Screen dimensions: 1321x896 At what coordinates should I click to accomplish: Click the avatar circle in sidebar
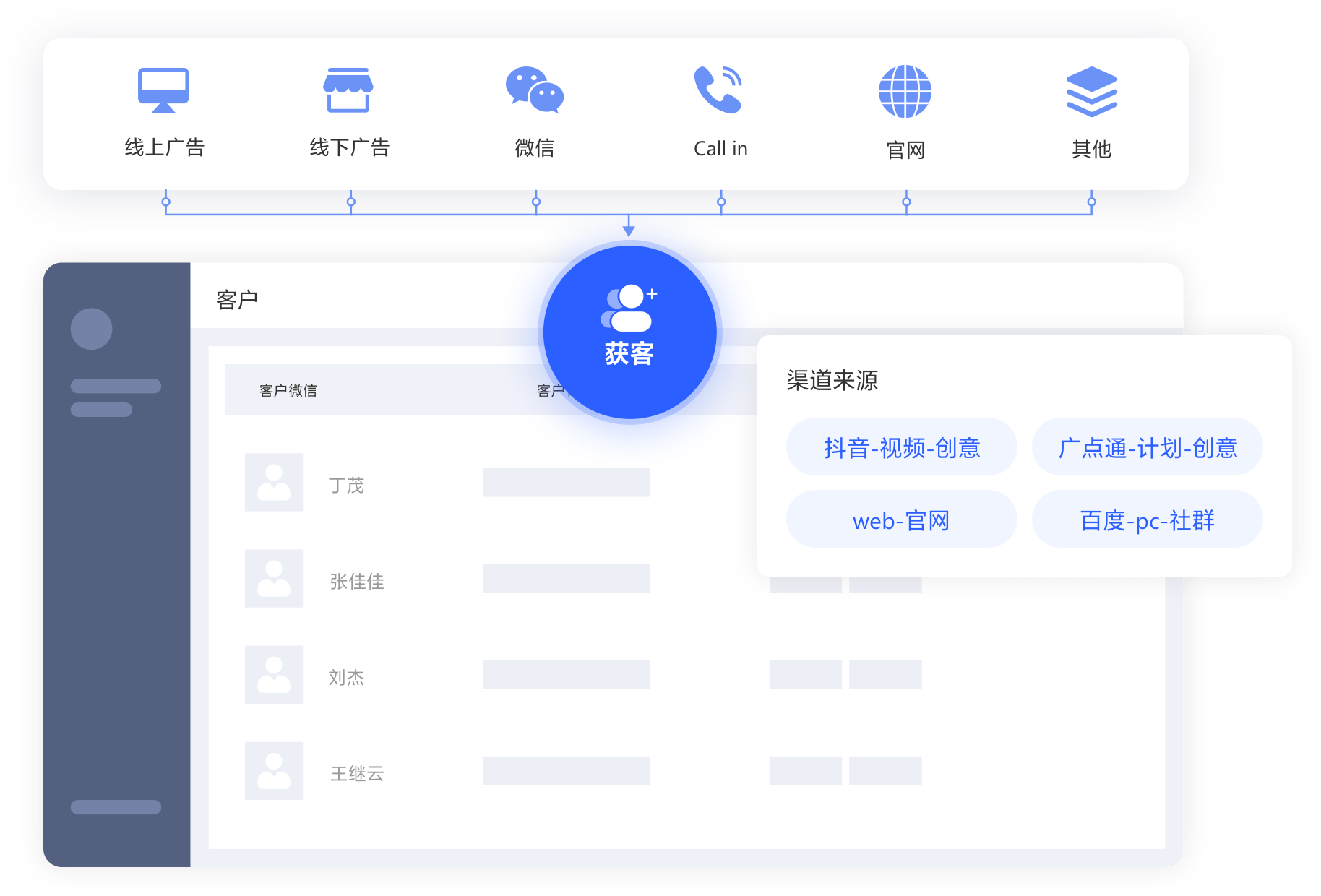[92, 329]
